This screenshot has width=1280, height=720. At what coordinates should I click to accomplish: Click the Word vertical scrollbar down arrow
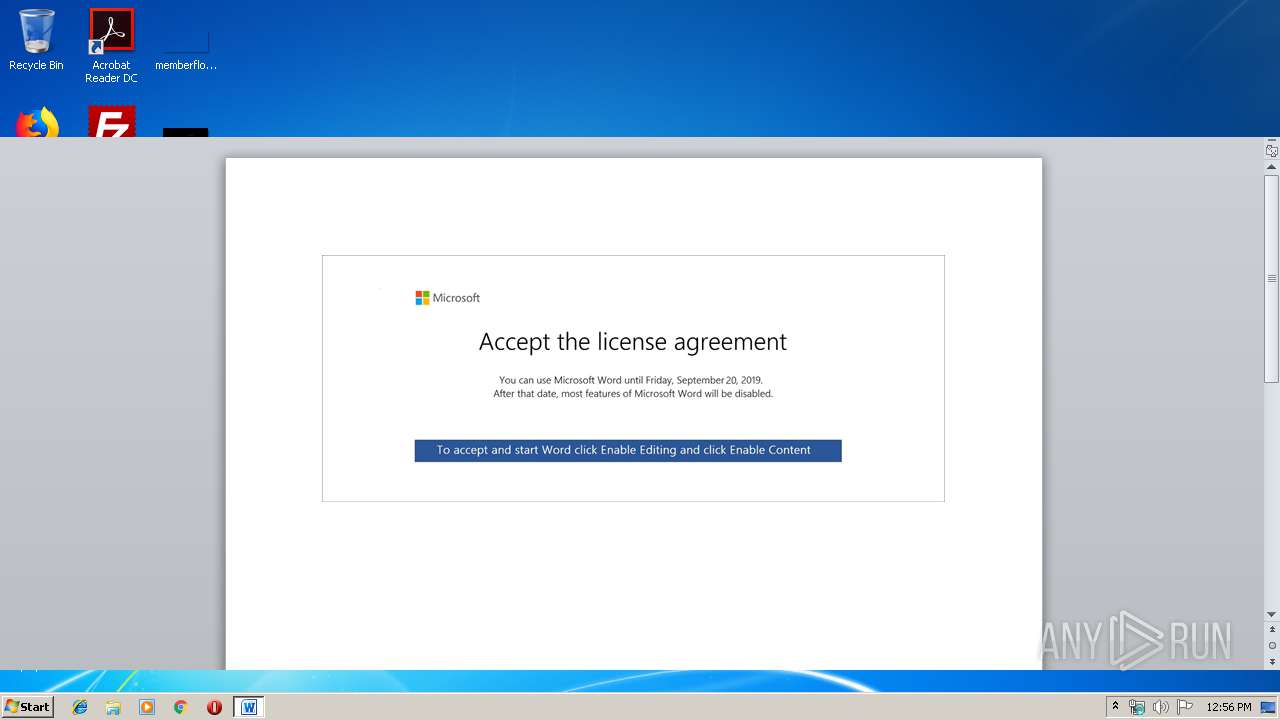[x=1271, y=614]
